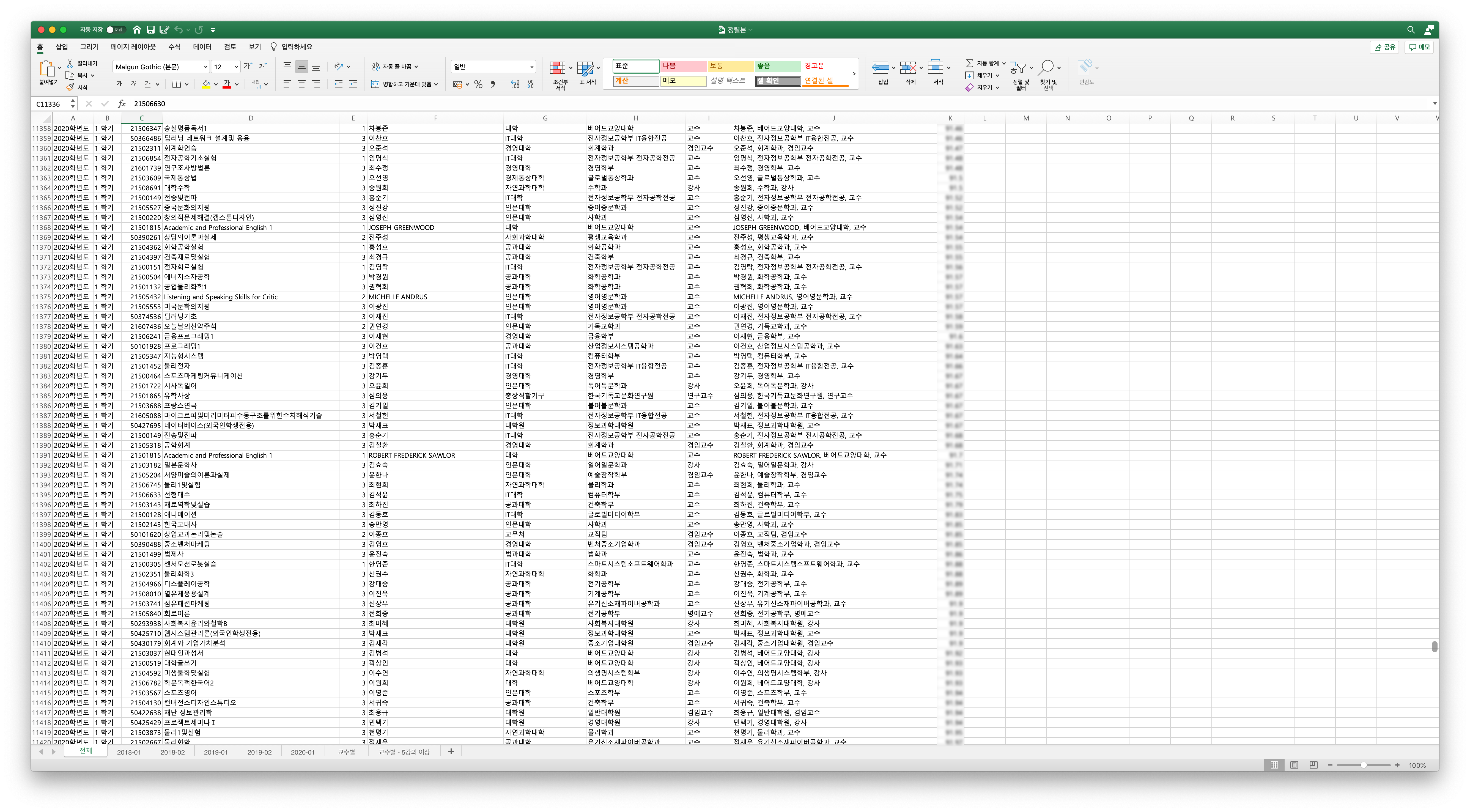Apply comma style to the number
This screenshot has width=1470, height=812.
coord(493,84)
